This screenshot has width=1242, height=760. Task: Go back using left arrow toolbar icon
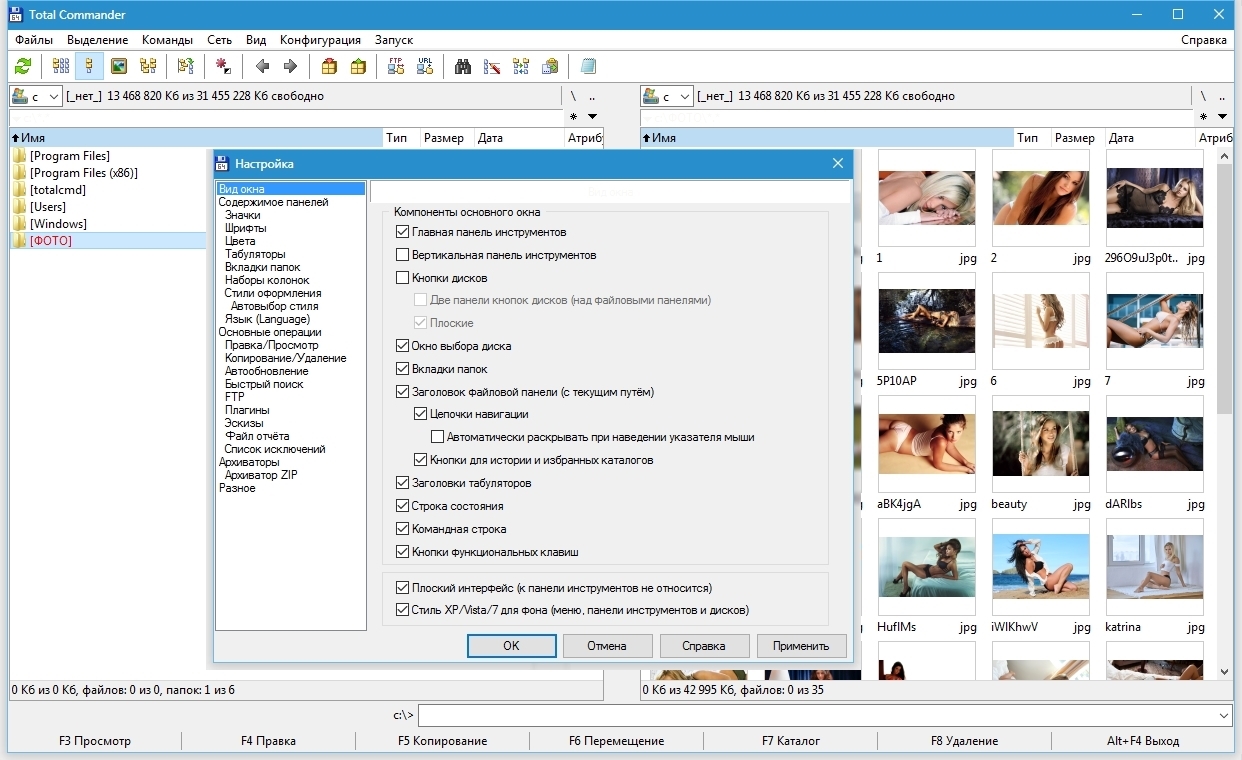(262, 67)
